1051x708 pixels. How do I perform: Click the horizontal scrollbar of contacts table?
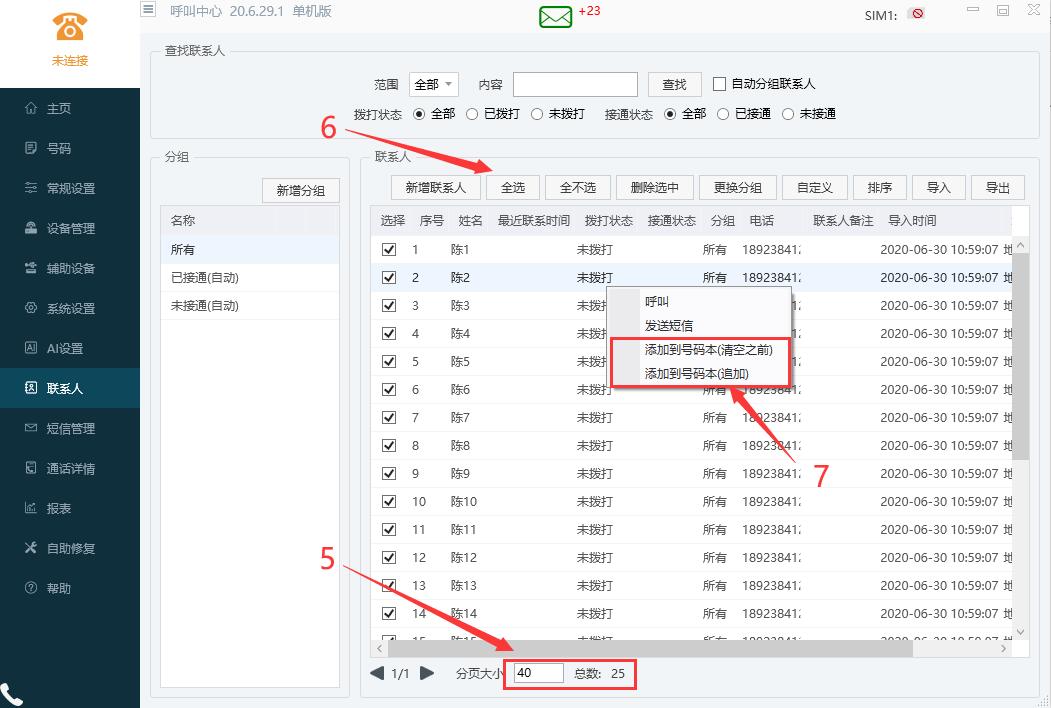click(650, 648)
